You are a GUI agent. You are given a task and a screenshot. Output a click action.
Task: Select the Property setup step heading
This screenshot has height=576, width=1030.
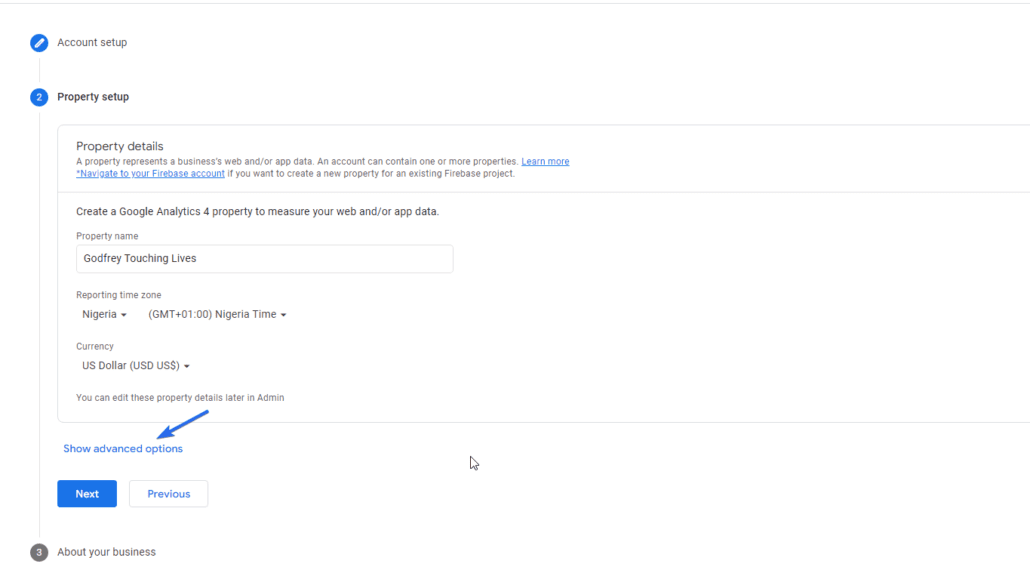[93, 97]
